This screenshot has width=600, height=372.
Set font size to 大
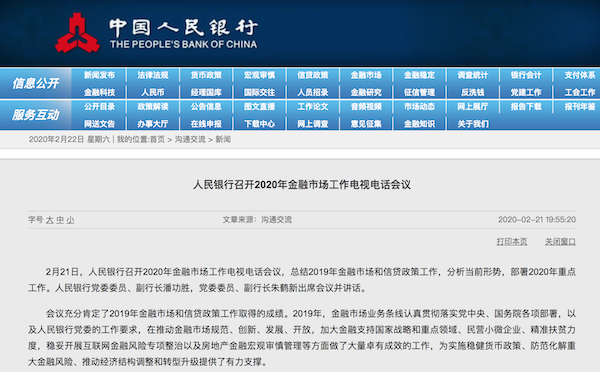coord(50,220)
